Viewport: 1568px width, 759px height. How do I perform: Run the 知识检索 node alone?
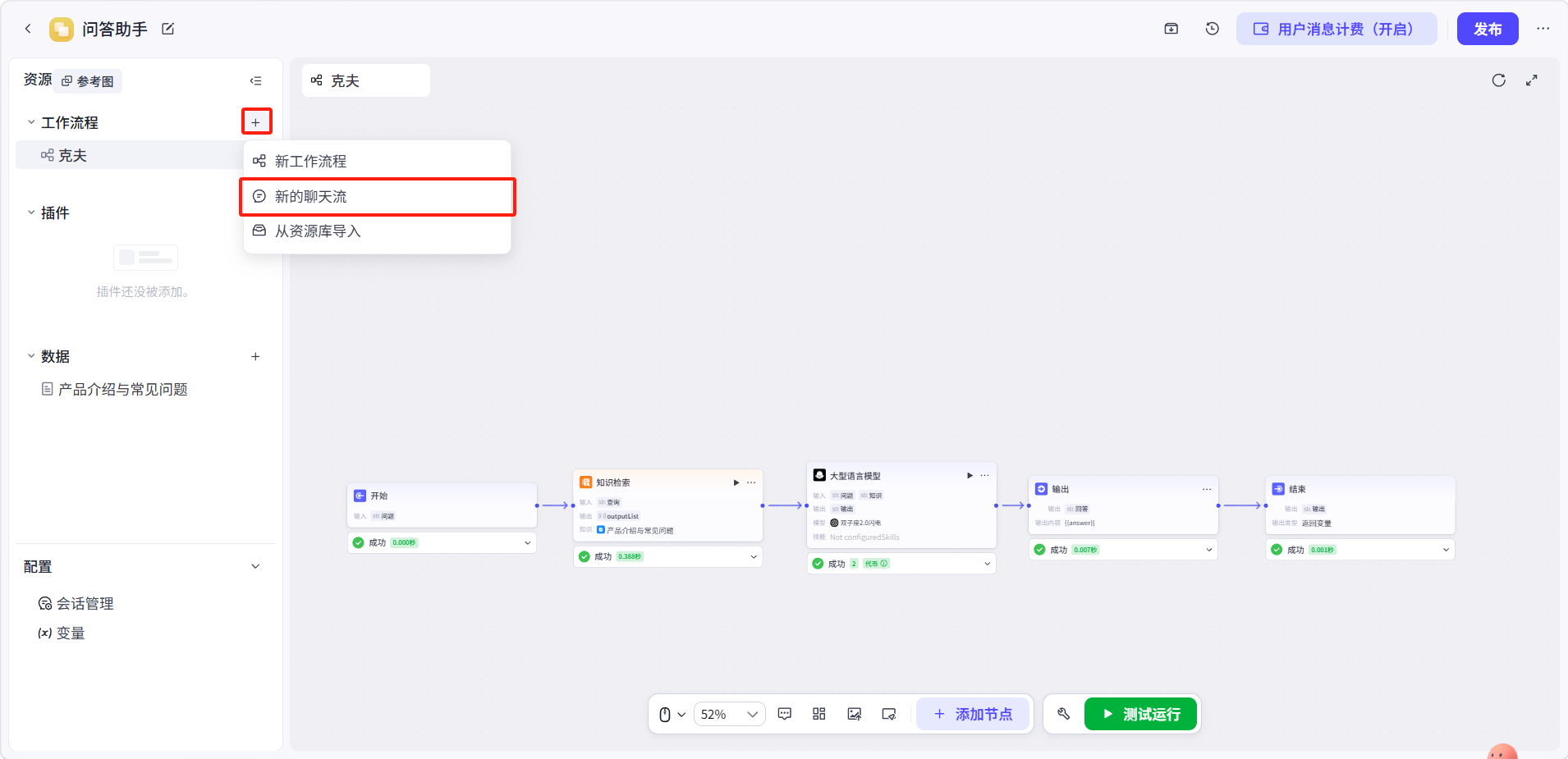tap(736, 482)
